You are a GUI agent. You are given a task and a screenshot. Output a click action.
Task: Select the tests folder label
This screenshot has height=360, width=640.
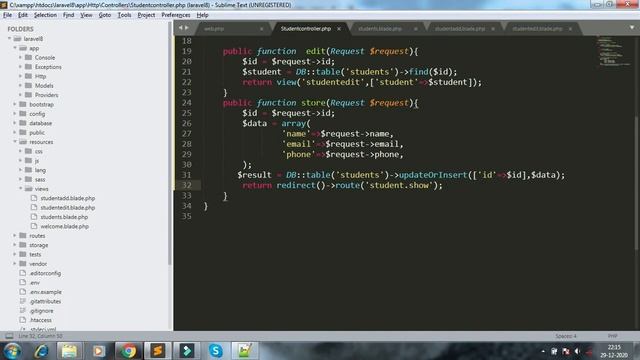coord(35,254)
